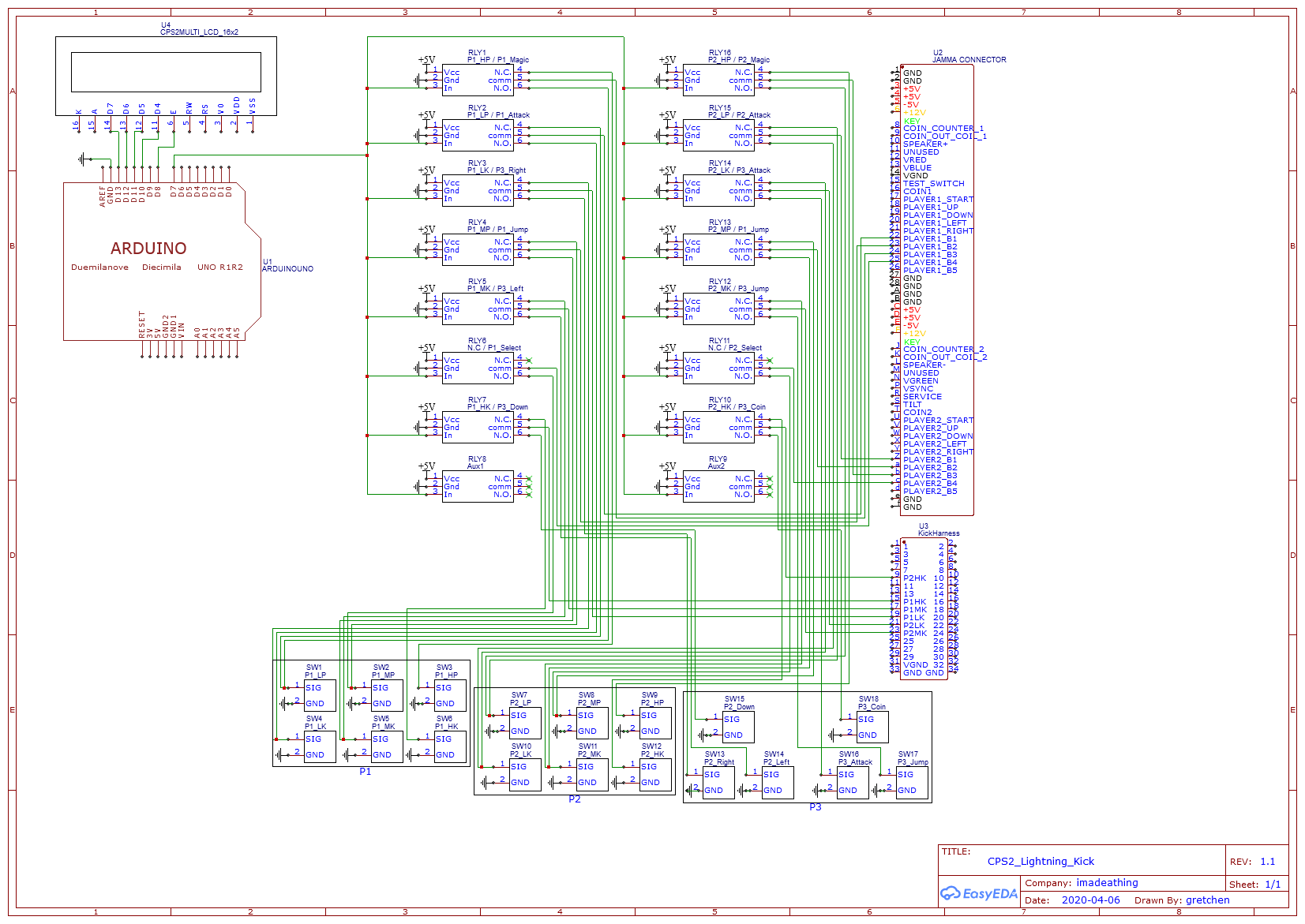The image size is (1305, 924).
Task: Click switch SW8 P2_MP symbol
Action: pos(592,723)
